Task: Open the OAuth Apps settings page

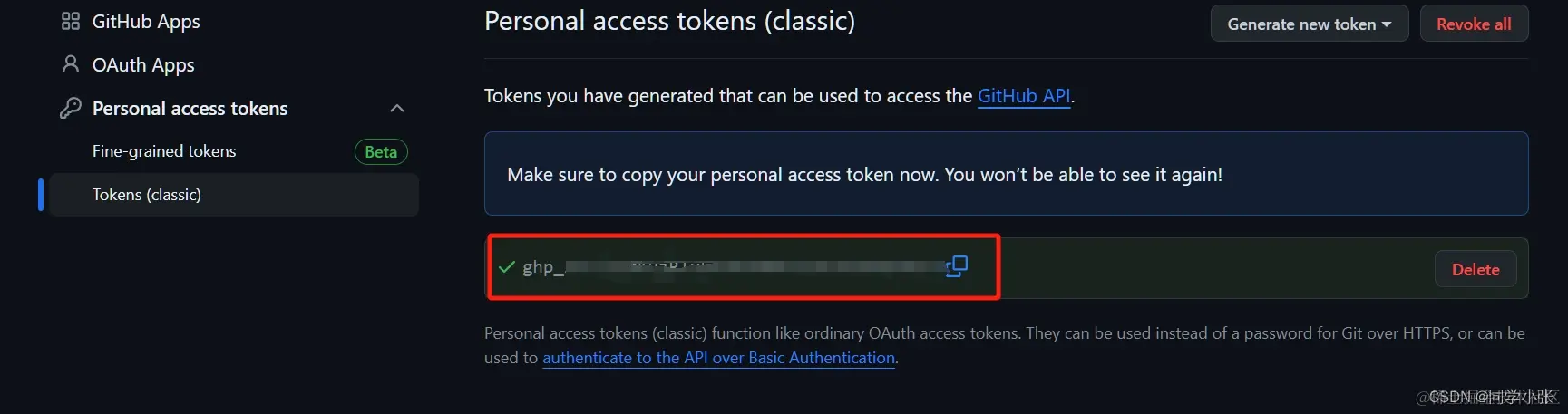Action: click(x=143, y=64)
